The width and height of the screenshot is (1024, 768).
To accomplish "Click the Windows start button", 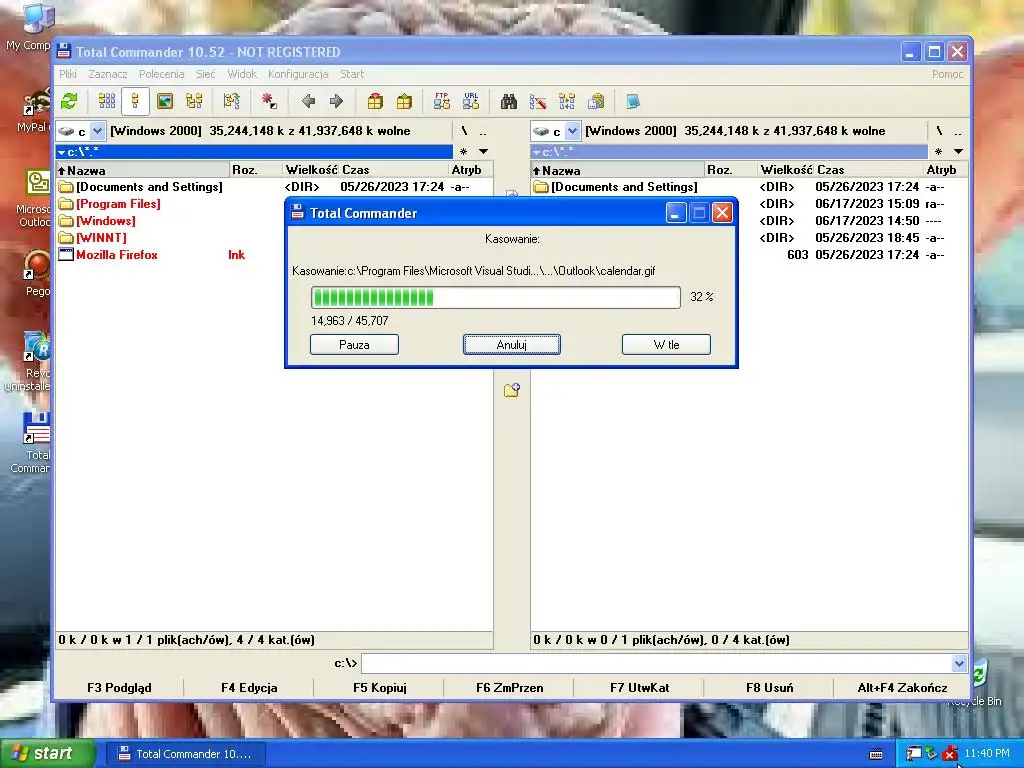I will click(47, 753).
